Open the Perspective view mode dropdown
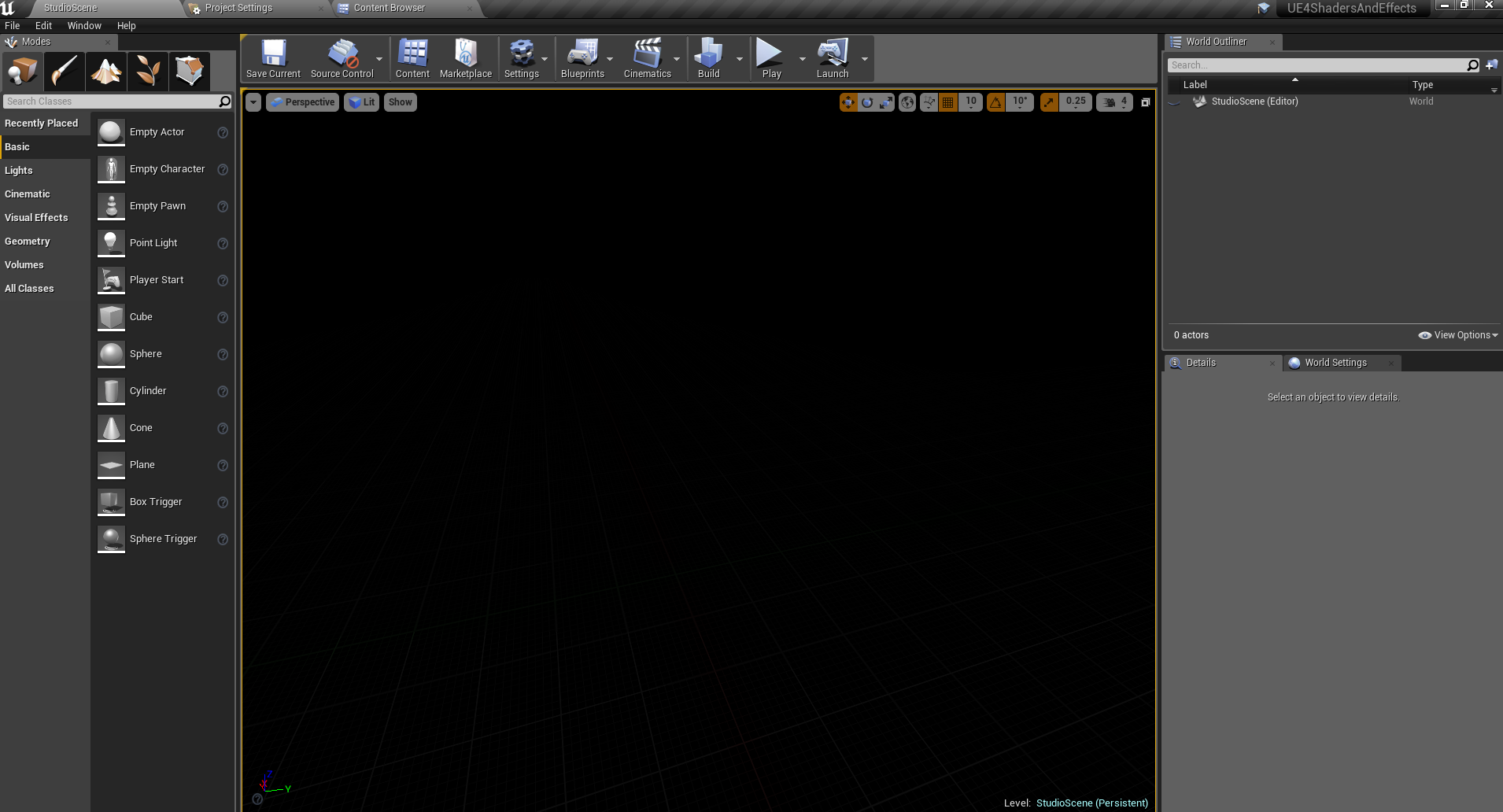 click(x=303, y=102)
